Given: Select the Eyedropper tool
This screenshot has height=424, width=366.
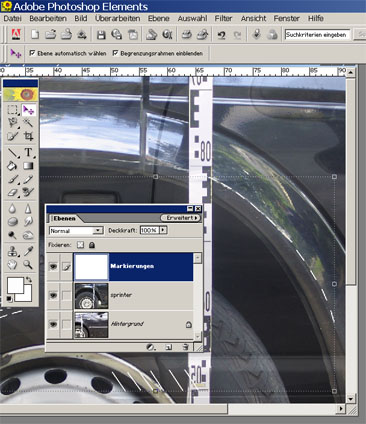Looking at the screenshot, I should click(x=28, y=251).
